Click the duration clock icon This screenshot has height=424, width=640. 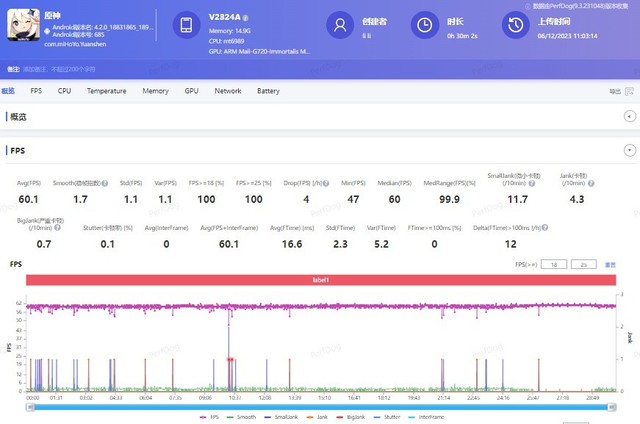(x=427, y=26)
